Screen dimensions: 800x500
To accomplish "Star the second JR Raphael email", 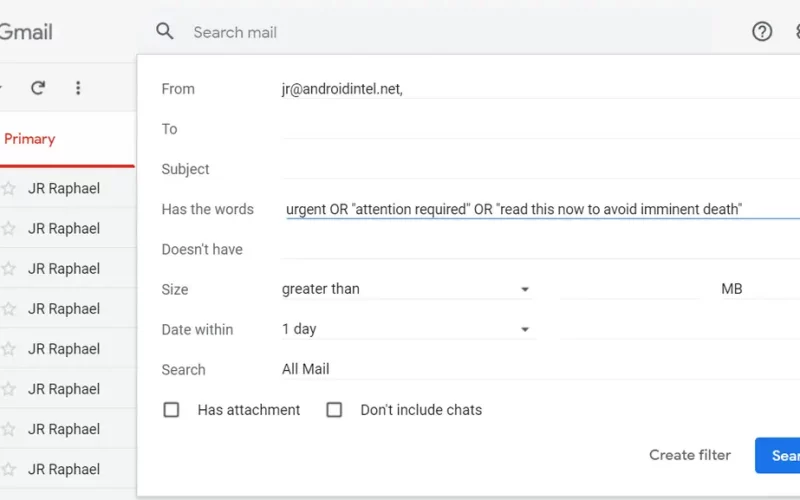I will click(8, 229).
